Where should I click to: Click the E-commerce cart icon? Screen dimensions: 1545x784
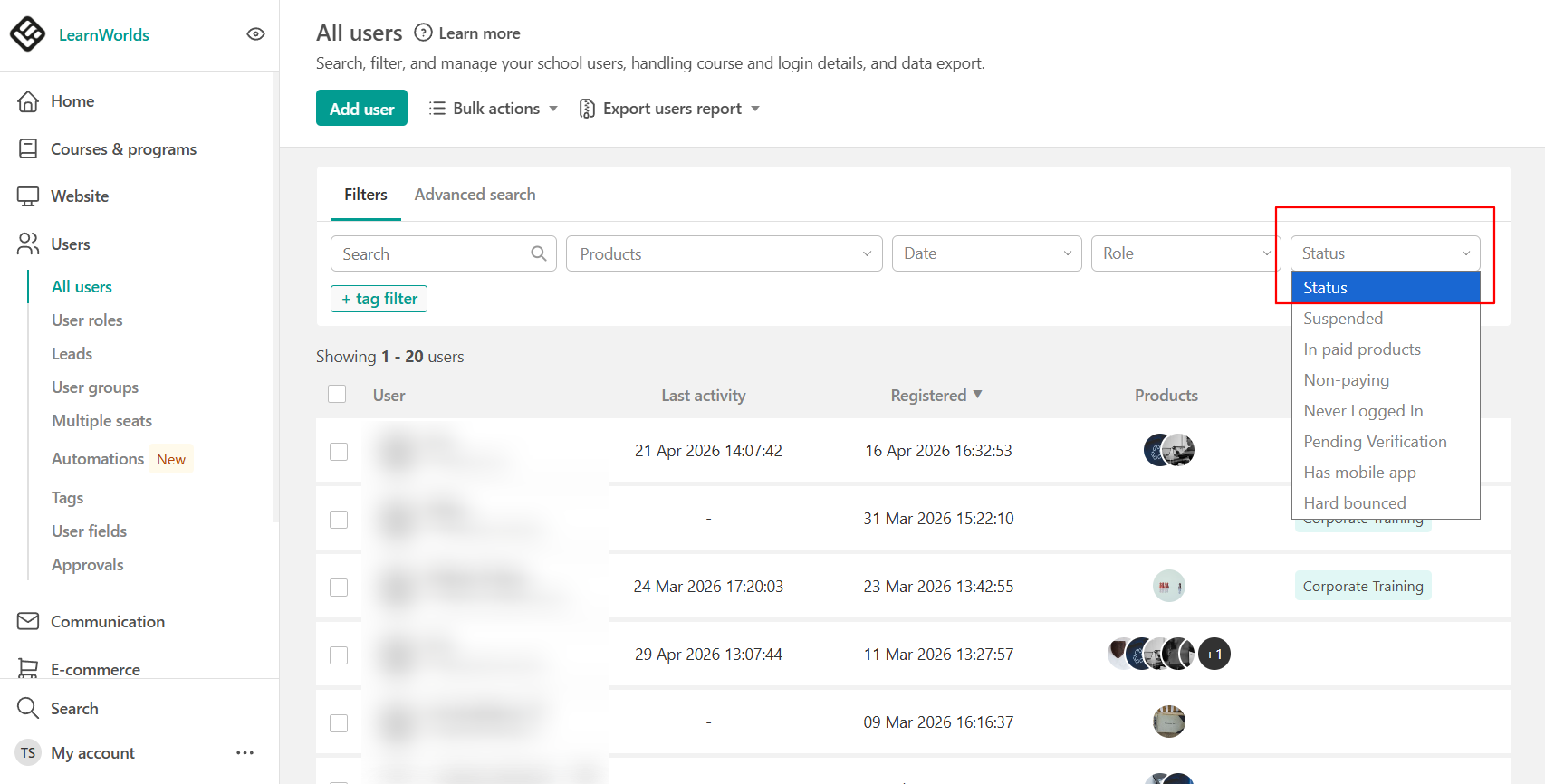pos(28,669)
